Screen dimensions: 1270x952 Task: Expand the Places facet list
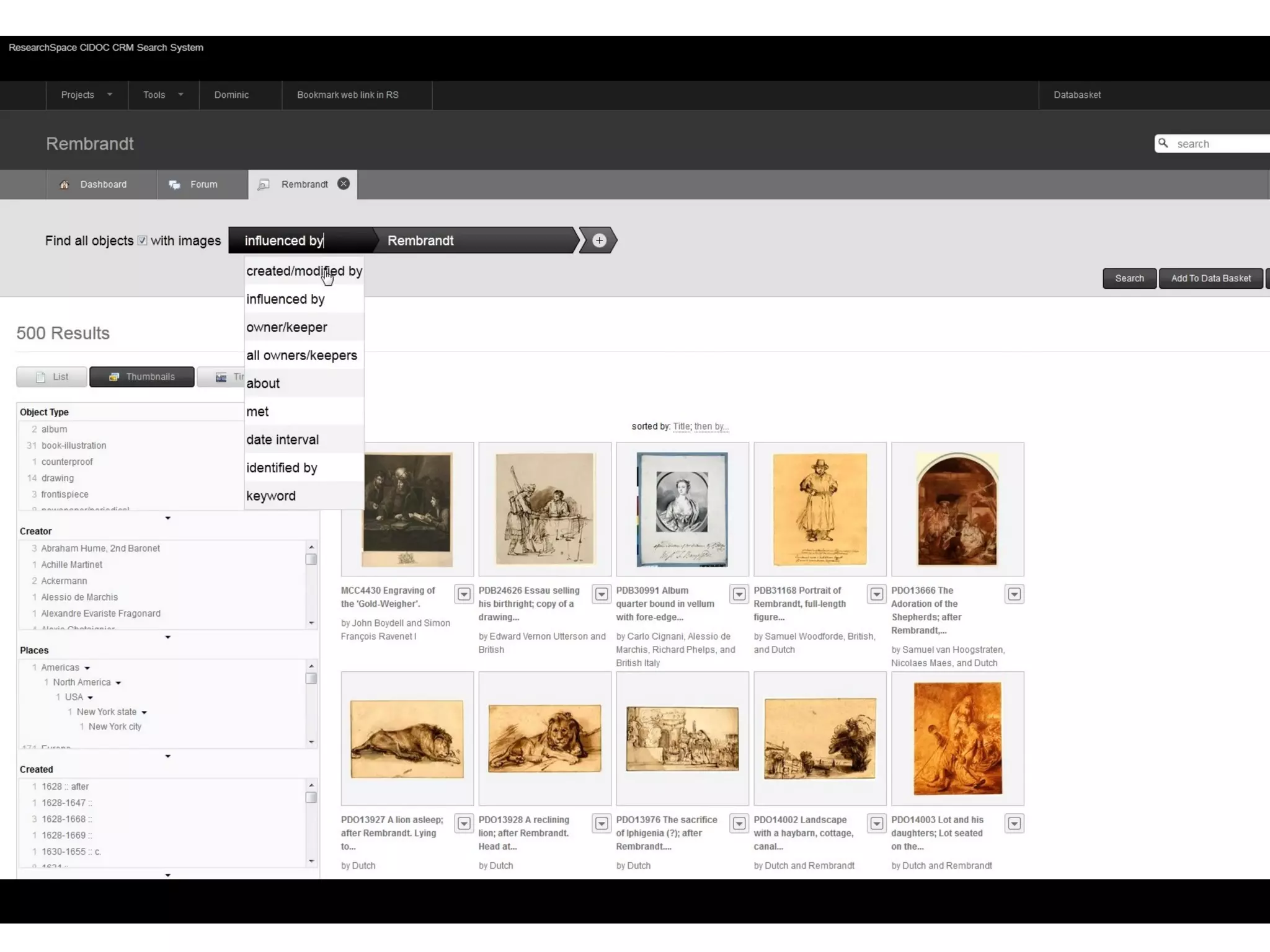pyautogui.click(x=167, y=756)
